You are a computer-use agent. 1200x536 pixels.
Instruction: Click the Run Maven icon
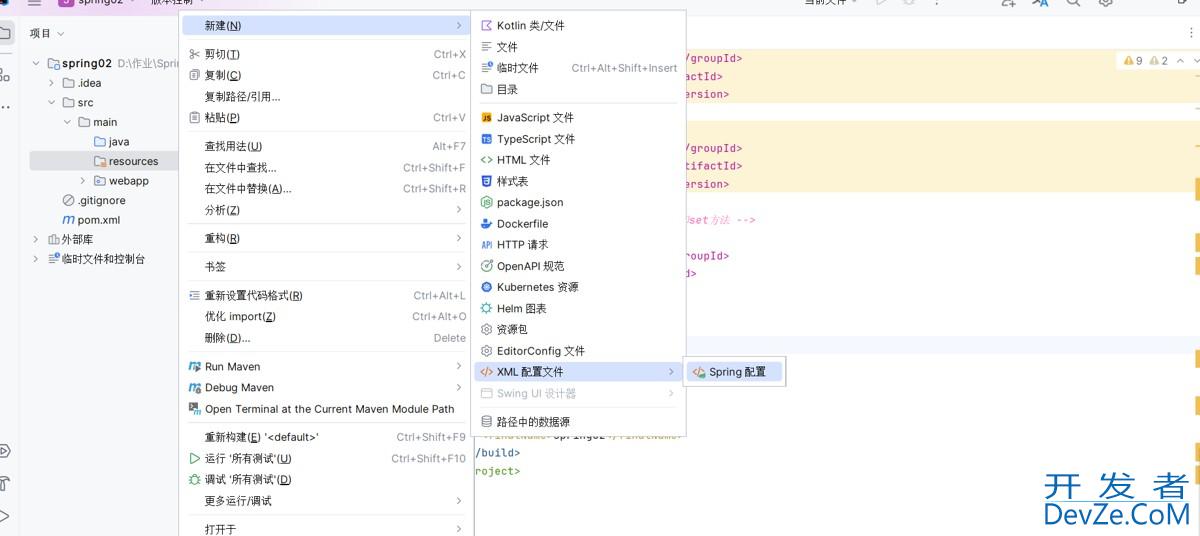[x=195, y=367]
